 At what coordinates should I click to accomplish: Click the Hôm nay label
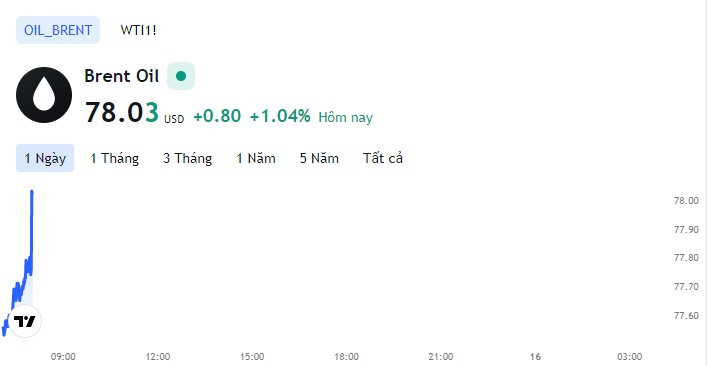click(346, 118)
